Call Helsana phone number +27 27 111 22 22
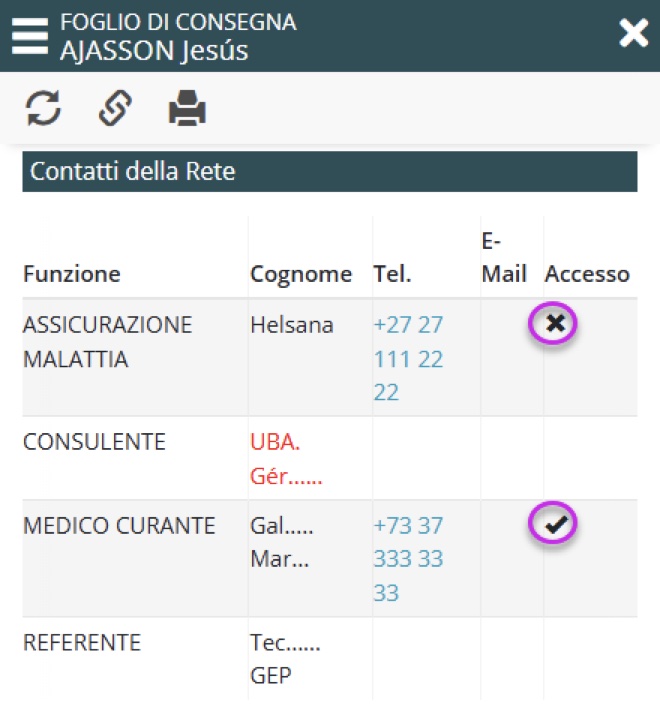Viewport: 660px width, 718px height. pos(408,358)
